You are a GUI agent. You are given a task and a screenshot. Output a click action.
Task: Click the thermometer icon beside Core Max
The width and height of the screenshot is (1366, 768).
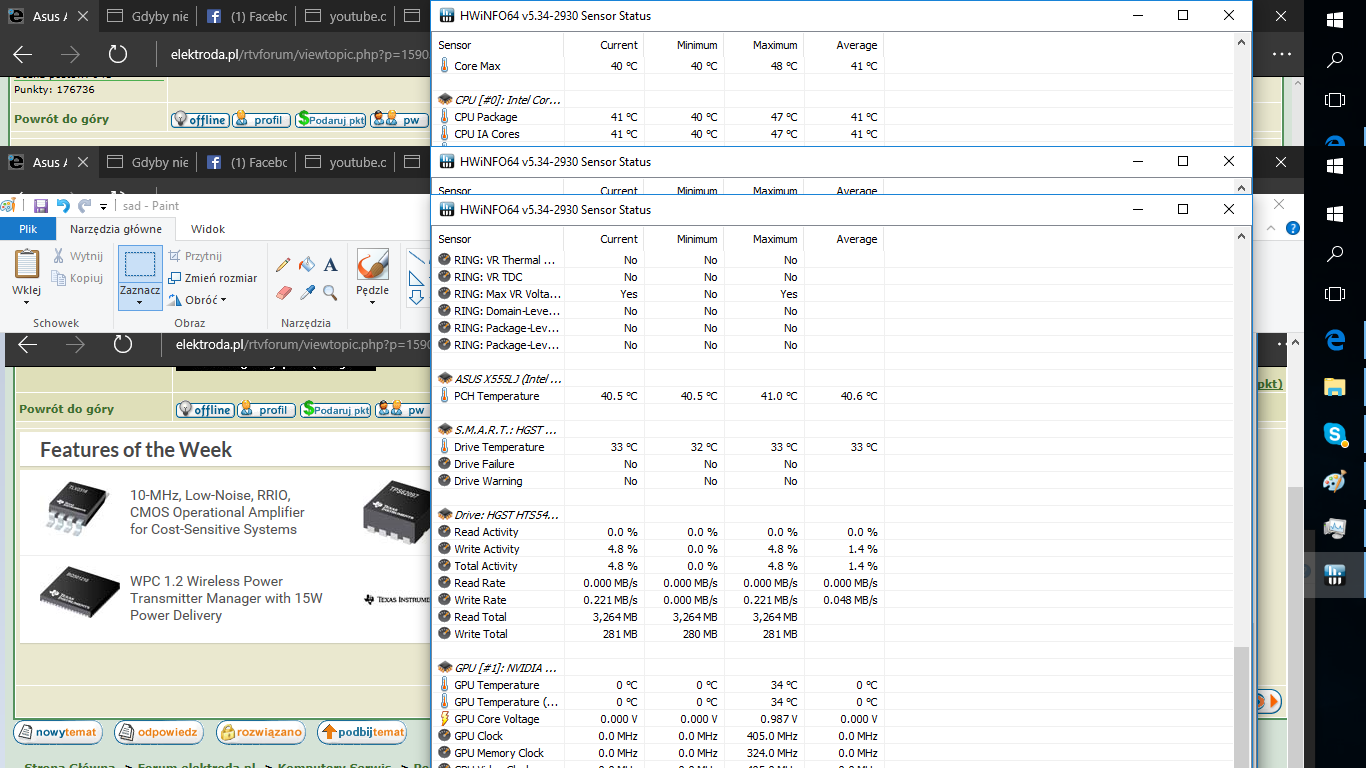tap(445, 66)
